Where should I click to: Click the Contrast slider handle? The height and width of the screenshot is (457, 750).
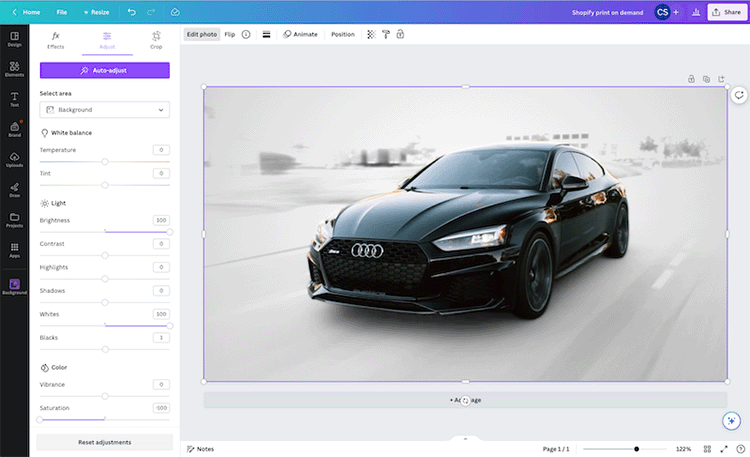point(105,256)
